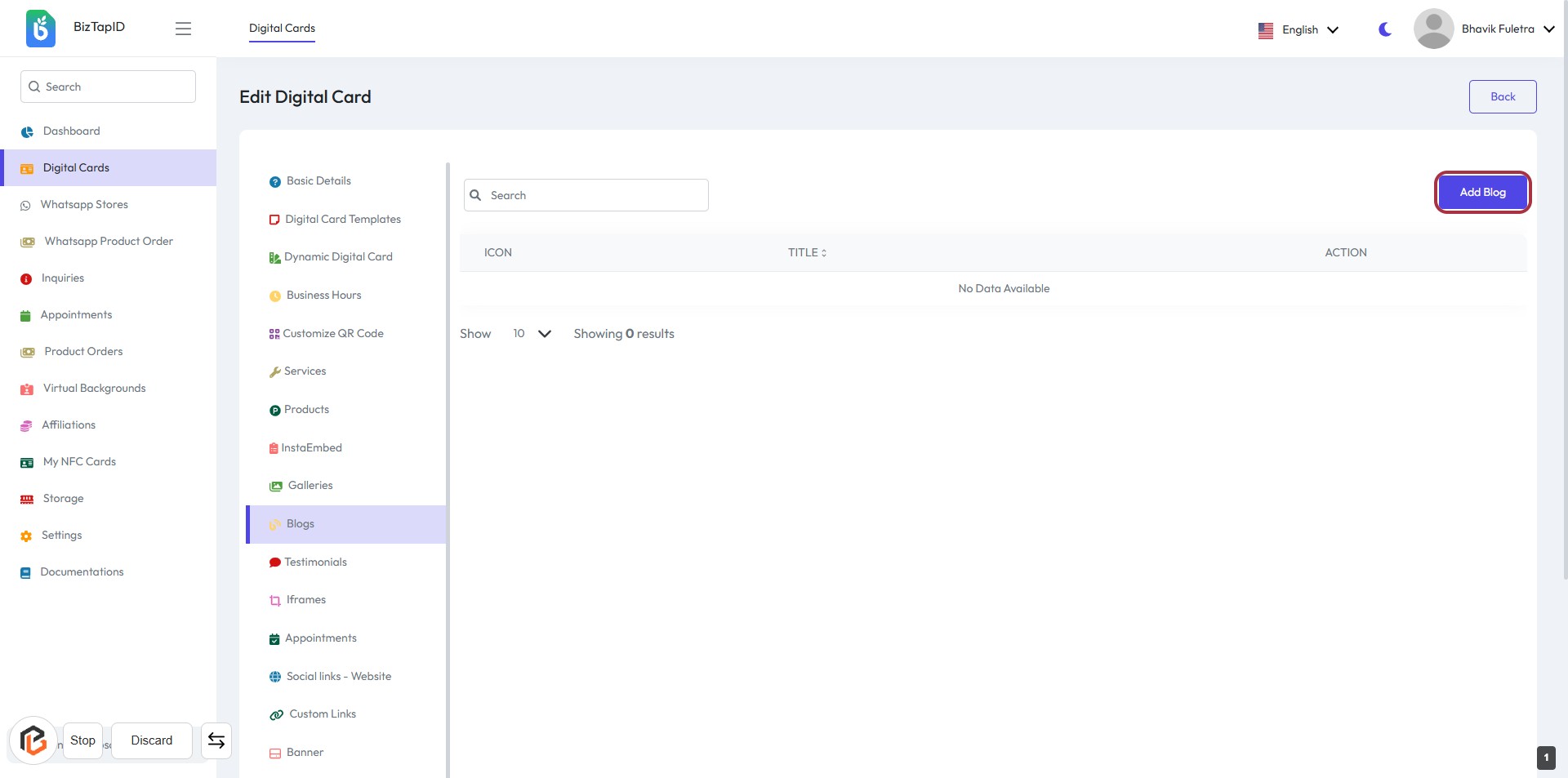1568x778 pixels.
Task: Click the Add Blog button
Action: 1481,193
